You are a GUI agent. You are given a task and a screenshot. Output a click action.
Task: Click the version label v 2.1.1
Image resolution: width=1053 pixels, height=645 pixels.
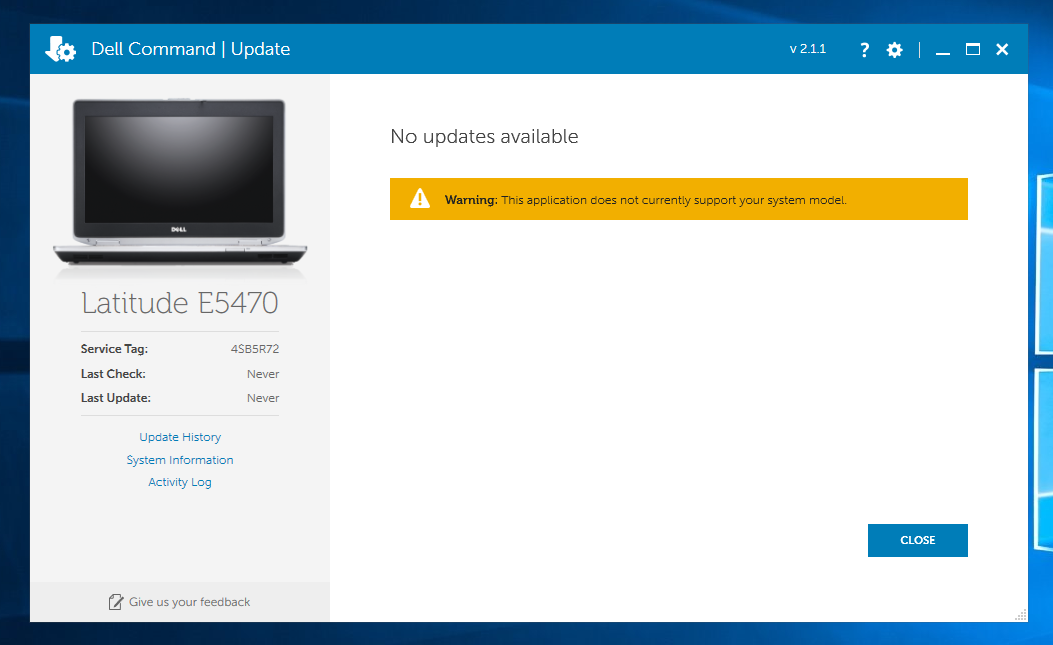(x=808, y=49)
